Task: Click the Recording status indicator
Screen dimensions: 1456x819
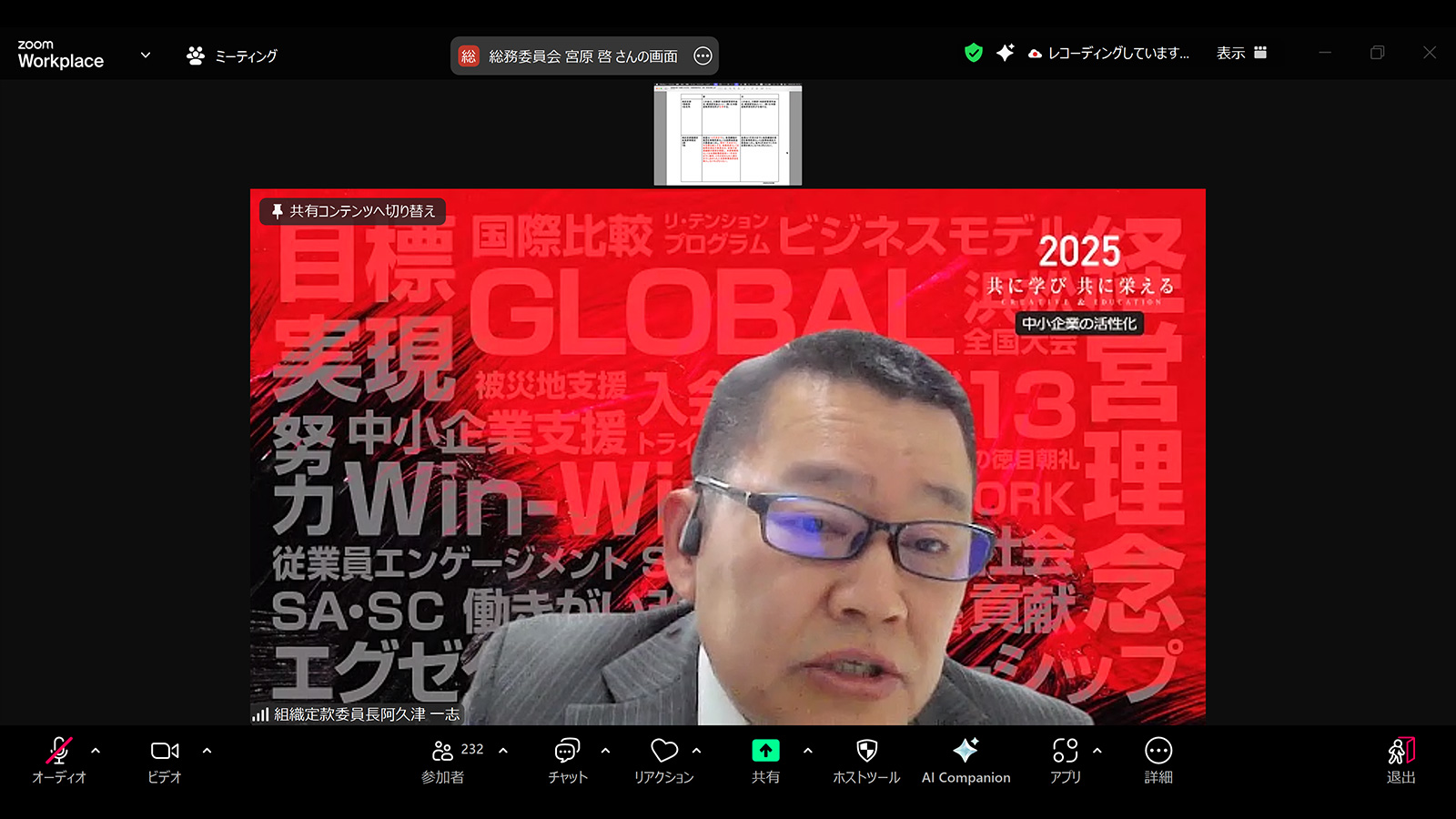Action: coord(1108,53)
